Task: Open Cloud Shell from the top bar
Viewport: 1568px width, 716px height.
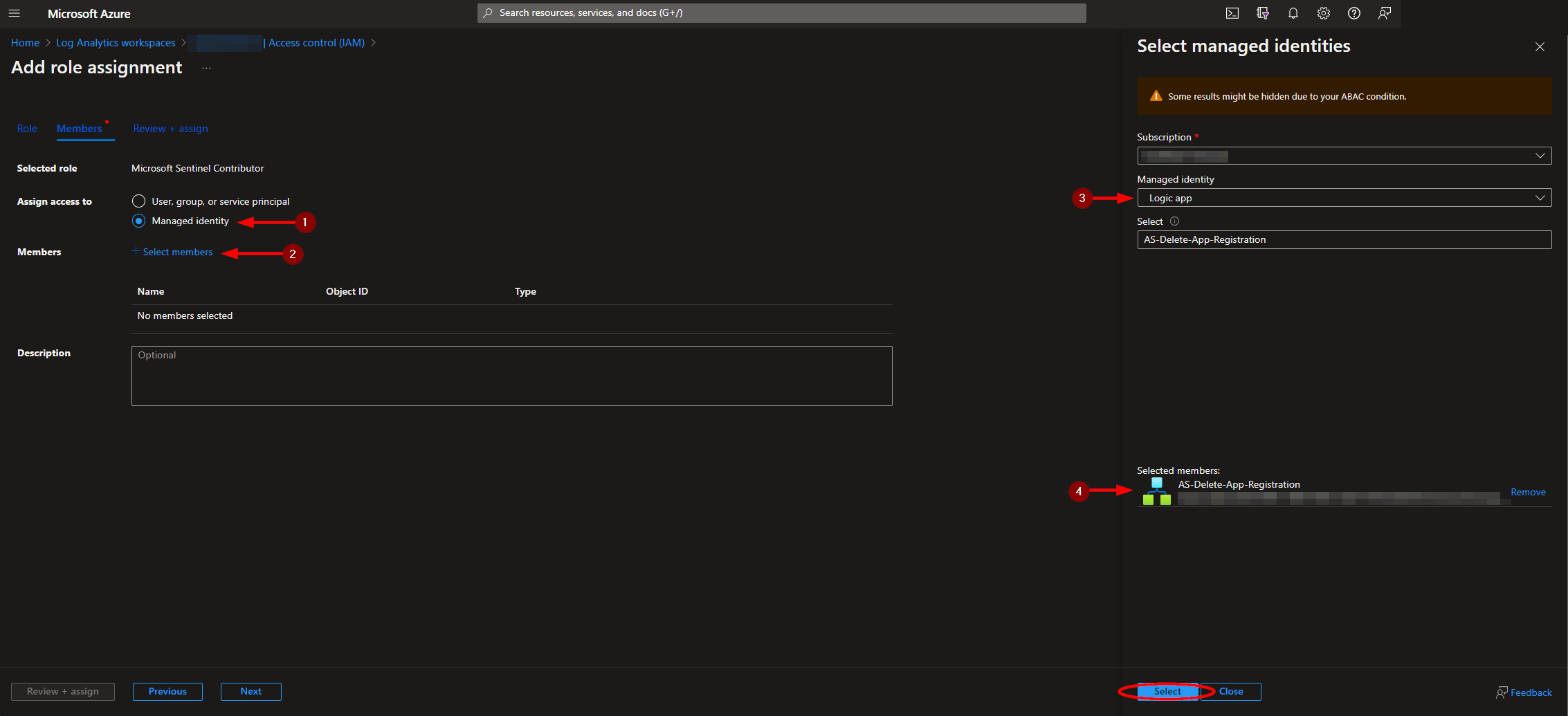Action: point(1232,13)
